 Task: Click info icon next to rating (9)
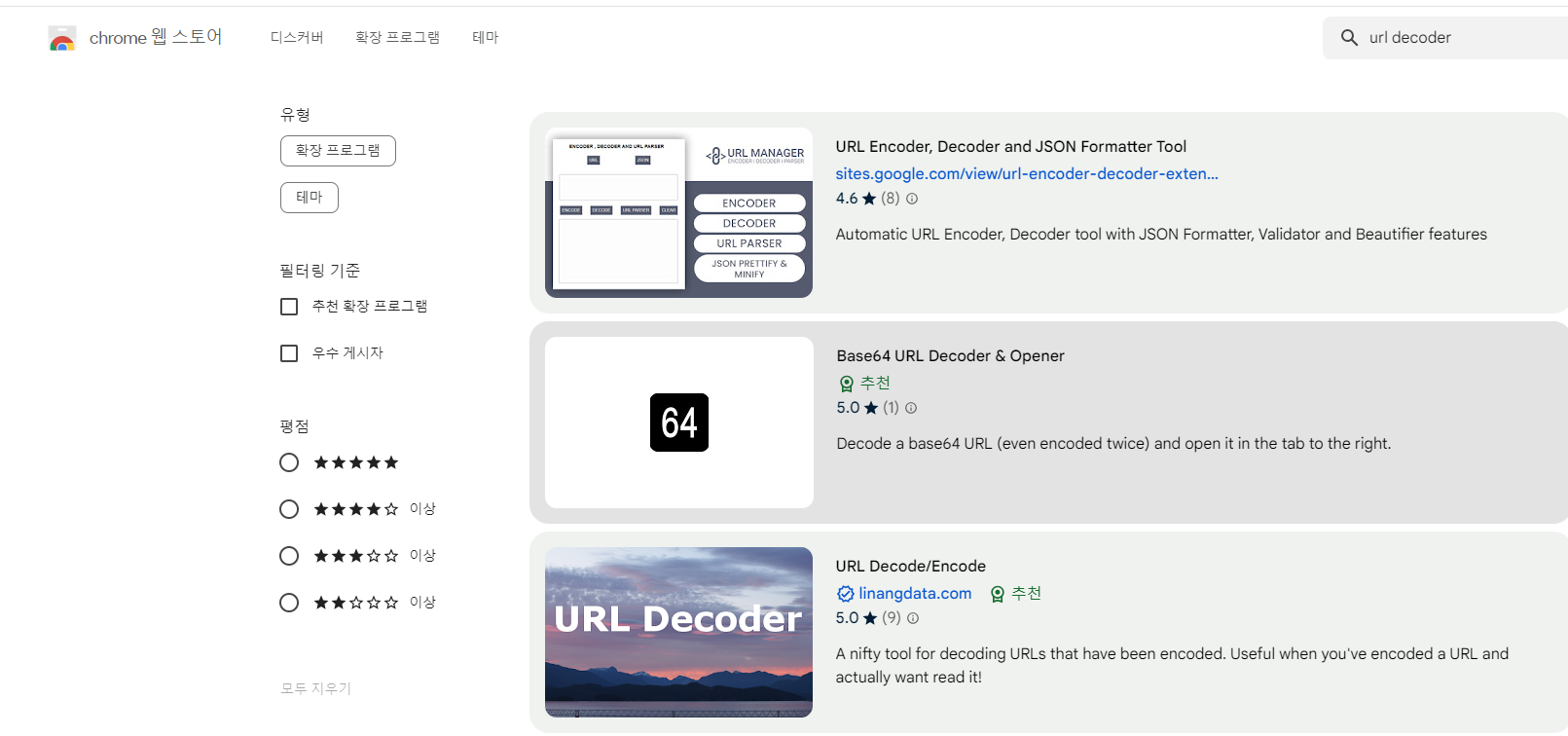(x=913, y=618)
